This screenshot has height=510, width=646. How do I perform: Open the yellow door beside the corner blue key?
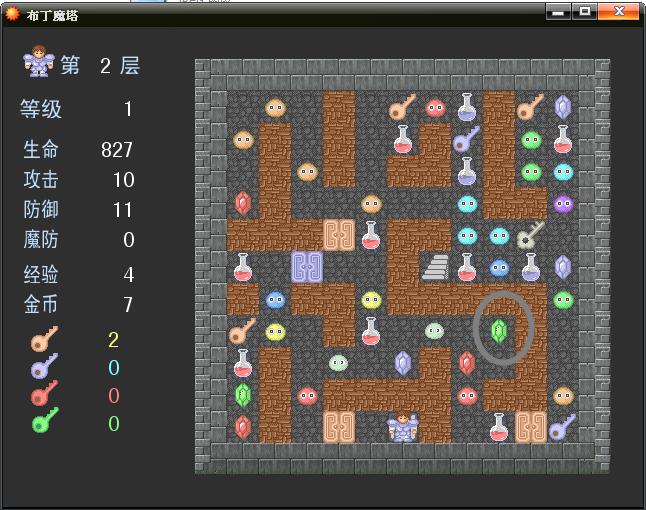point(531,428)
